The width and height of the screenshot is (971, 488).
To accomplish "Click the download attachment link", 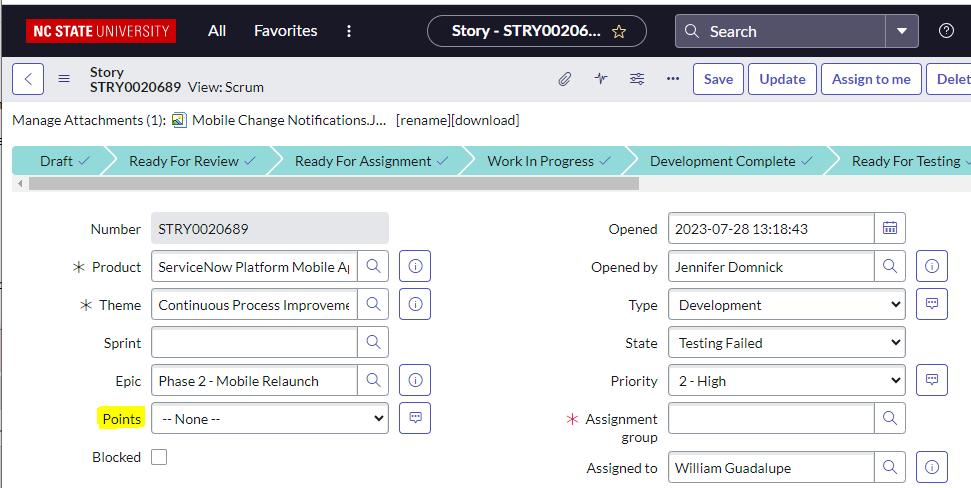I will (x=485, y=120).
